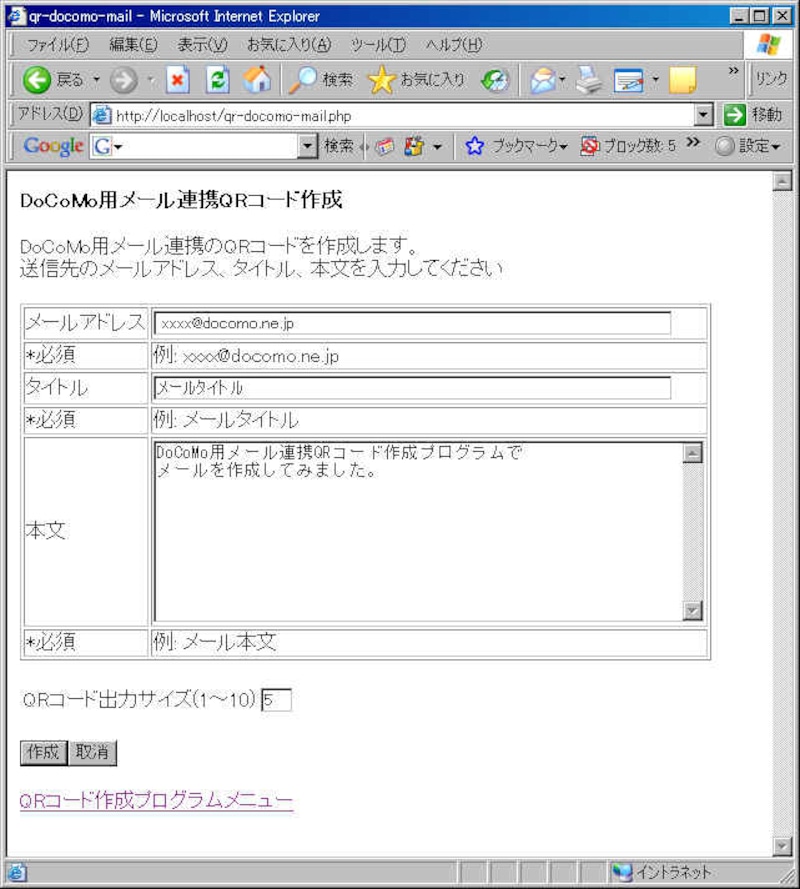Open the History clock-arrow icon
This screenshot has height=889, width=800.
pos(494,80)
